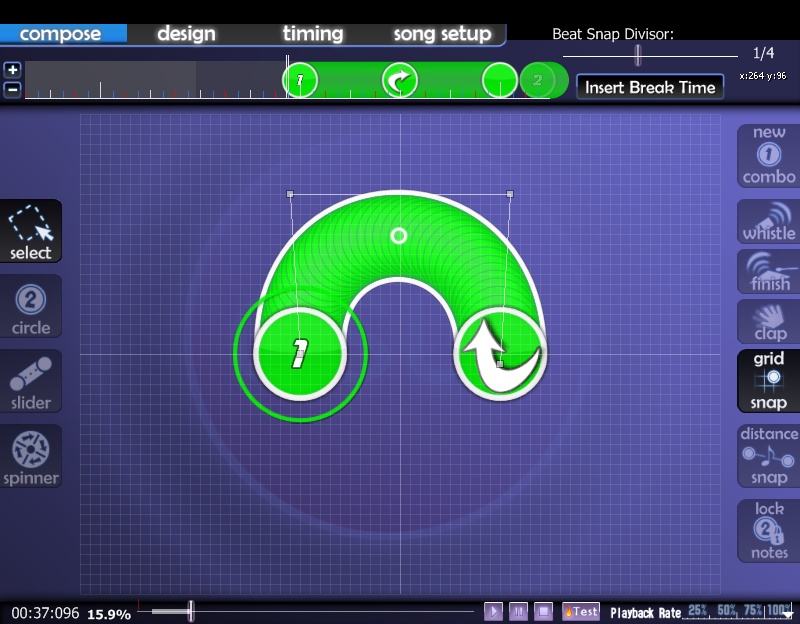Click timeline reverse arrow marker
800x624 pixels.
click(x=399, y=80)
